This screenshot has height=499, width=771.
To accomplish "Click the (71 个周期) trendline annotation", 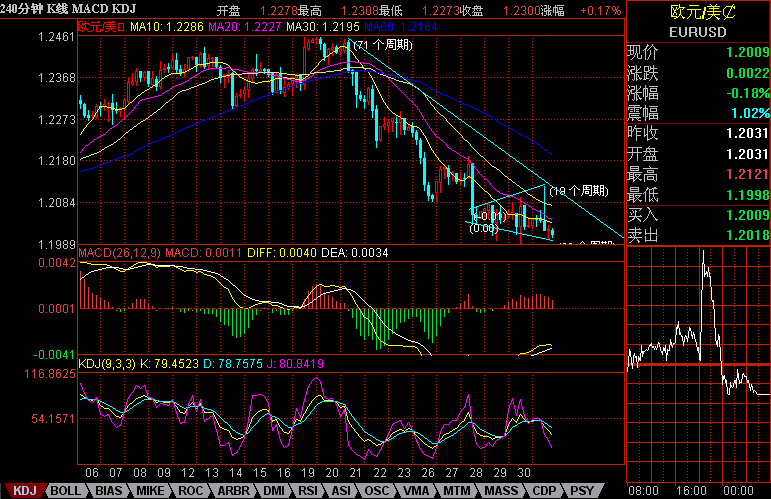I will (x=383, y=45).
